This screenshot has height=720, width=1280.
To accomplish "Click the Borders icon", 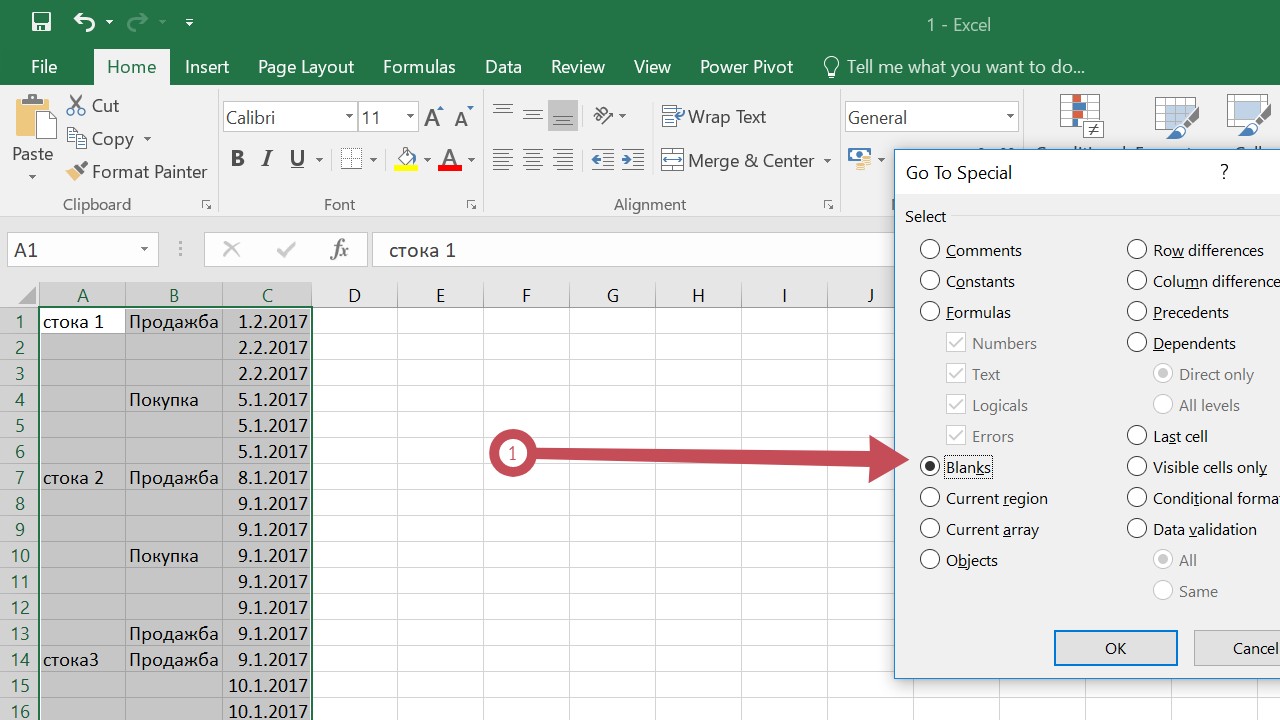I will click(351, 159).
